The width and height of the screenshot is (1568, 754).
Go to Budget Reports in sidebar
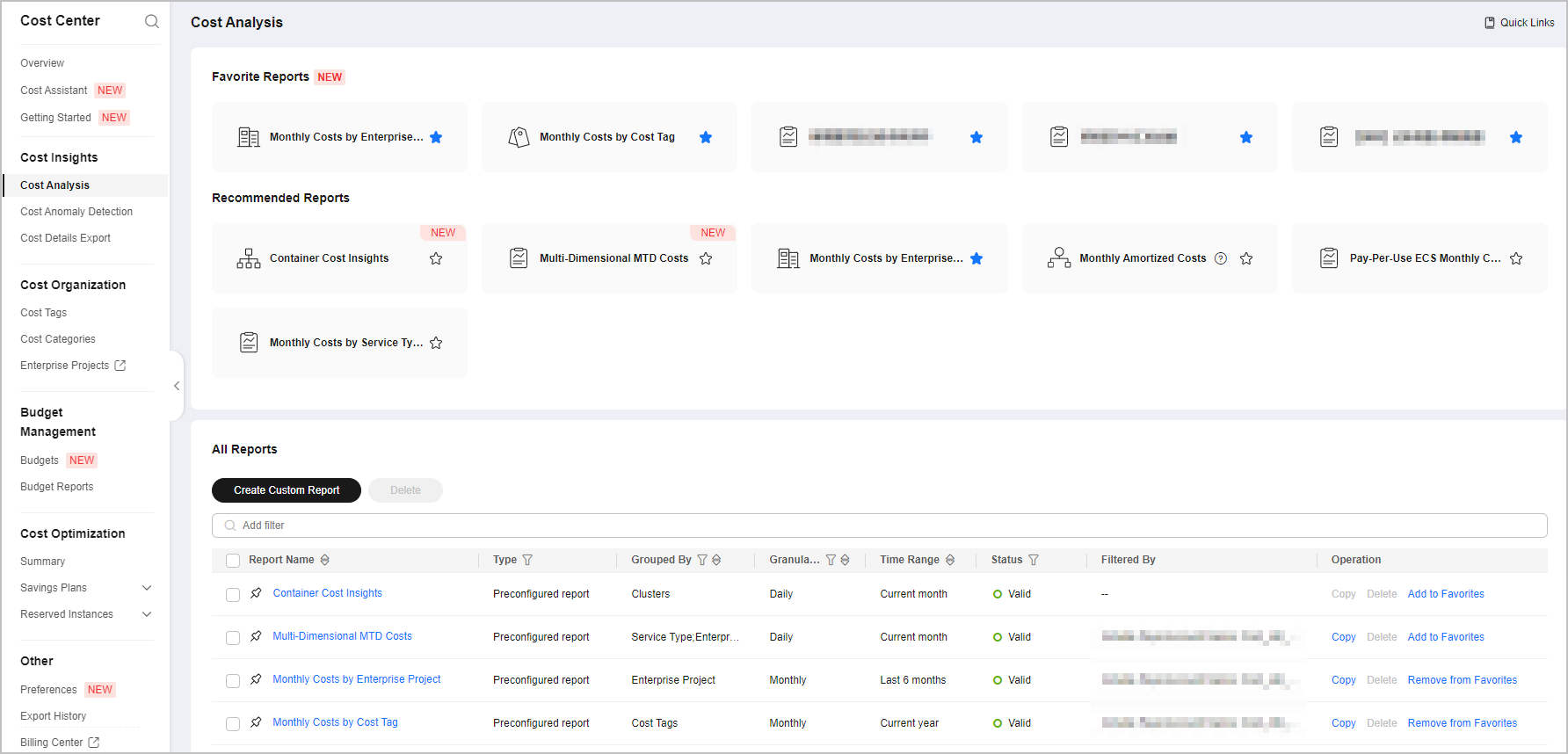pyautogui.click(x=56, y=487)
